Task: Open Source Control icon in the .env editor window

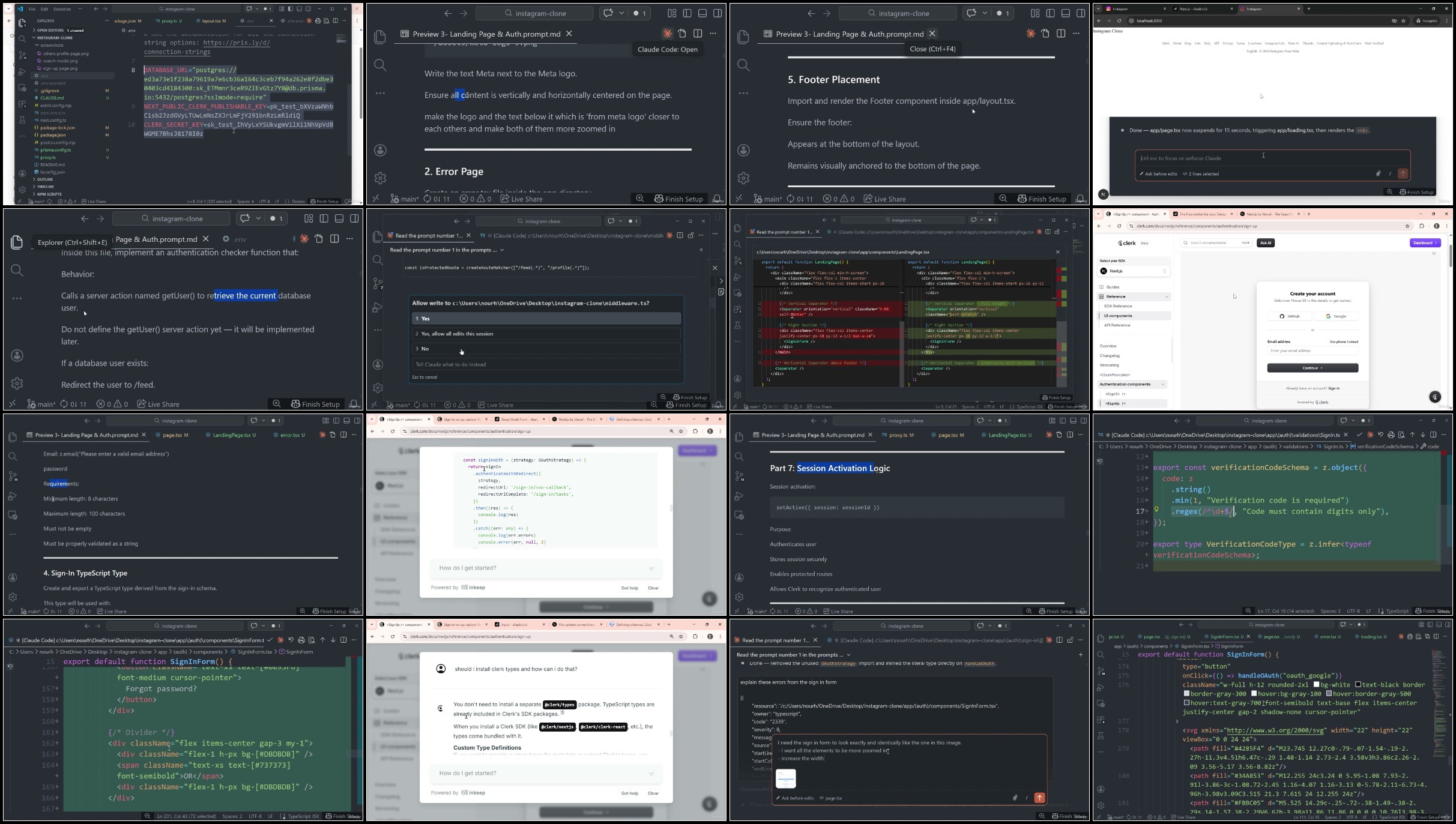Action: pos(22,55)
